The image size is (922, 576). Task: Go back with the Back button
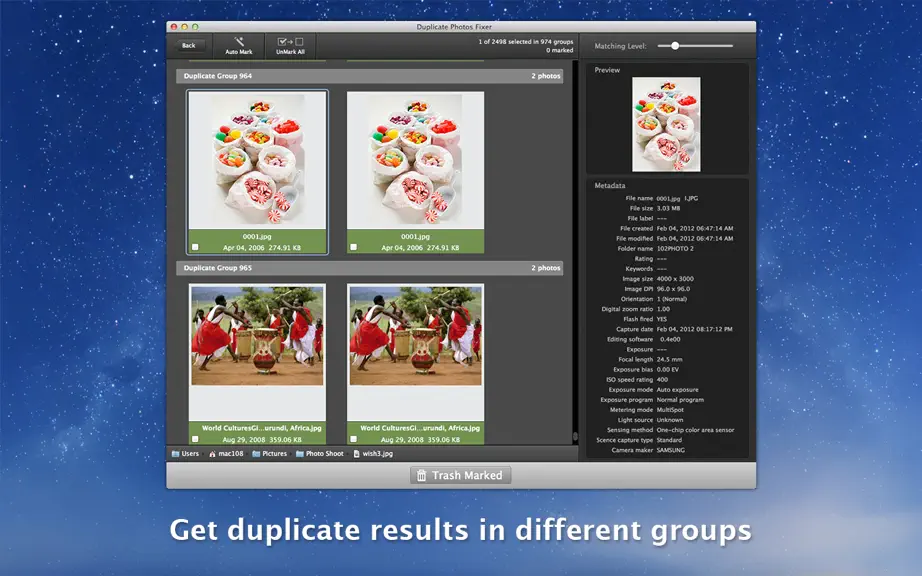[x=189, y=45]
